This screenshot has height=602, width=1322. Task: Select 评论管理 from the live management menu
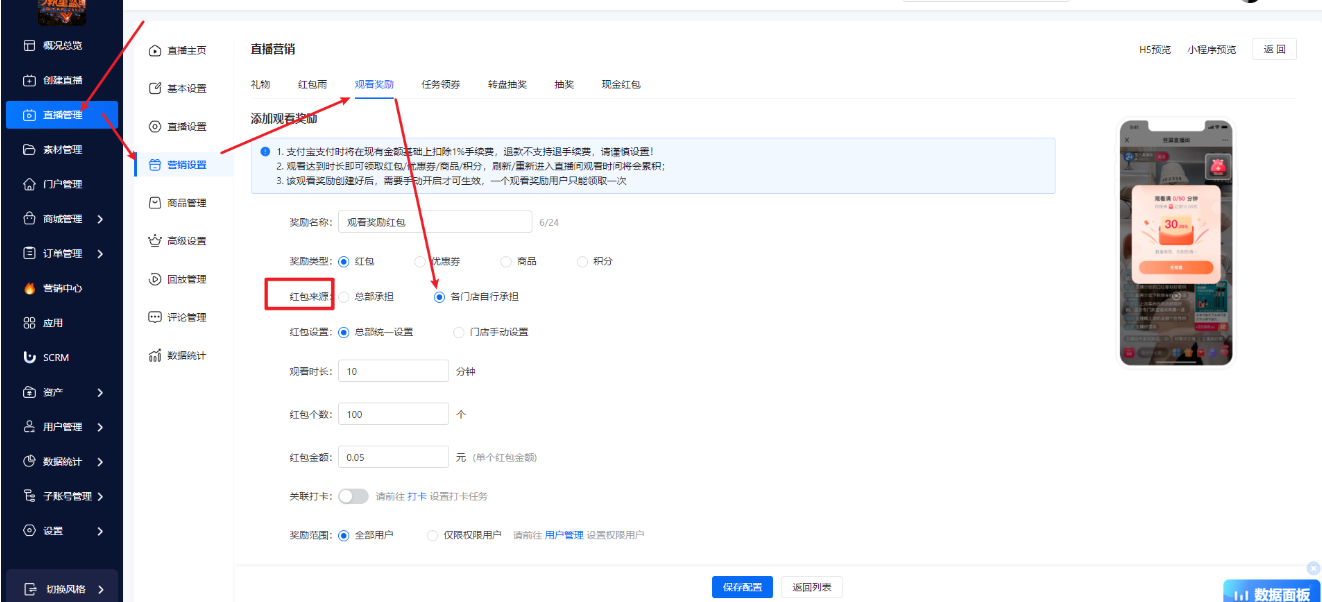(x=184, y=317)
